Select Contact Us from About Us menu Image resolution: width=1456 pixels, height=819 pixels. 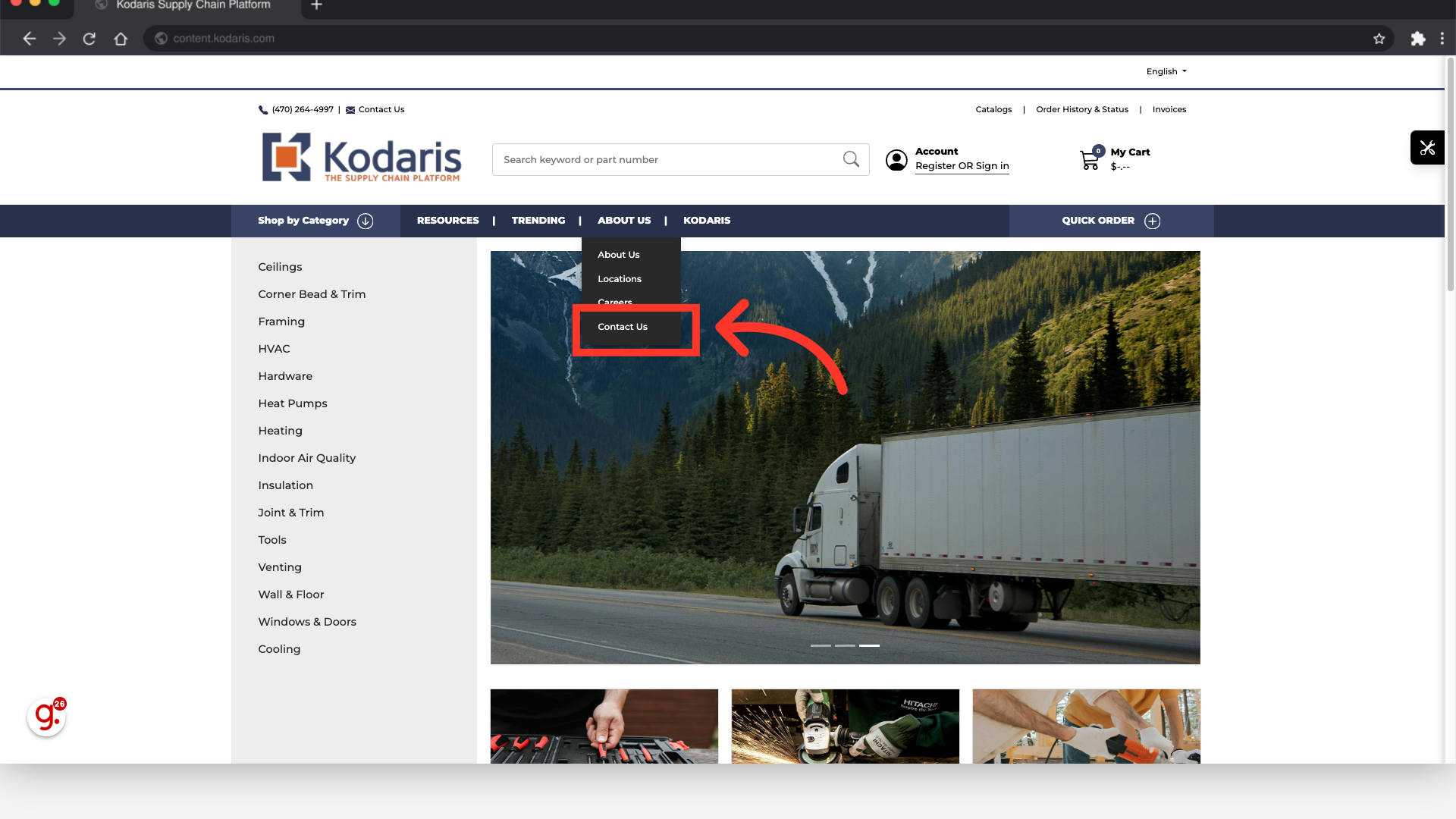click(623, 327)
